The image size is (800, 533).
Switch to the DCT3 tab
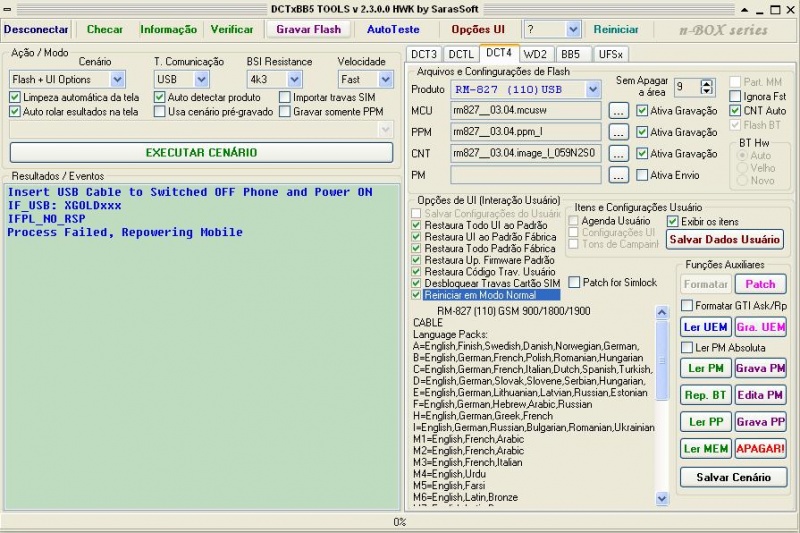424,54
